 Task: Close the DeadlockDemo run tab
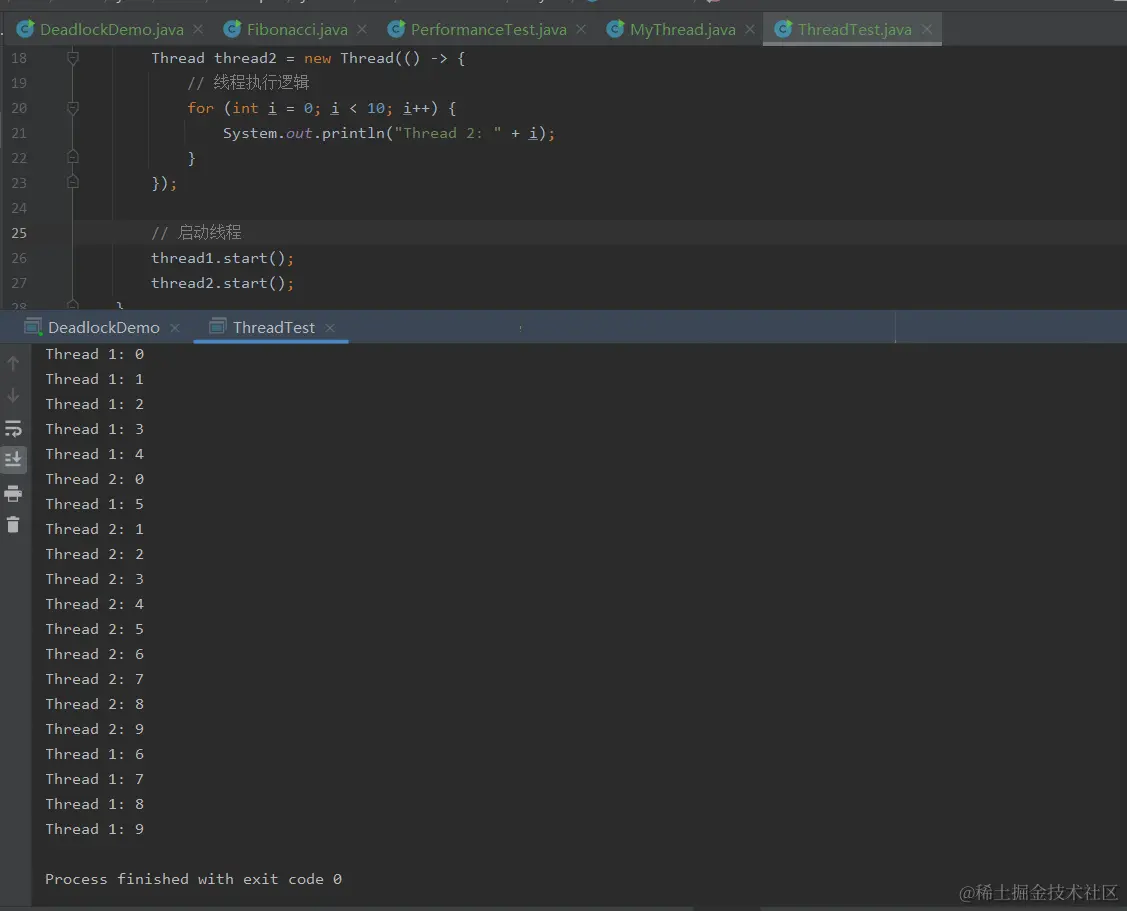175,328
